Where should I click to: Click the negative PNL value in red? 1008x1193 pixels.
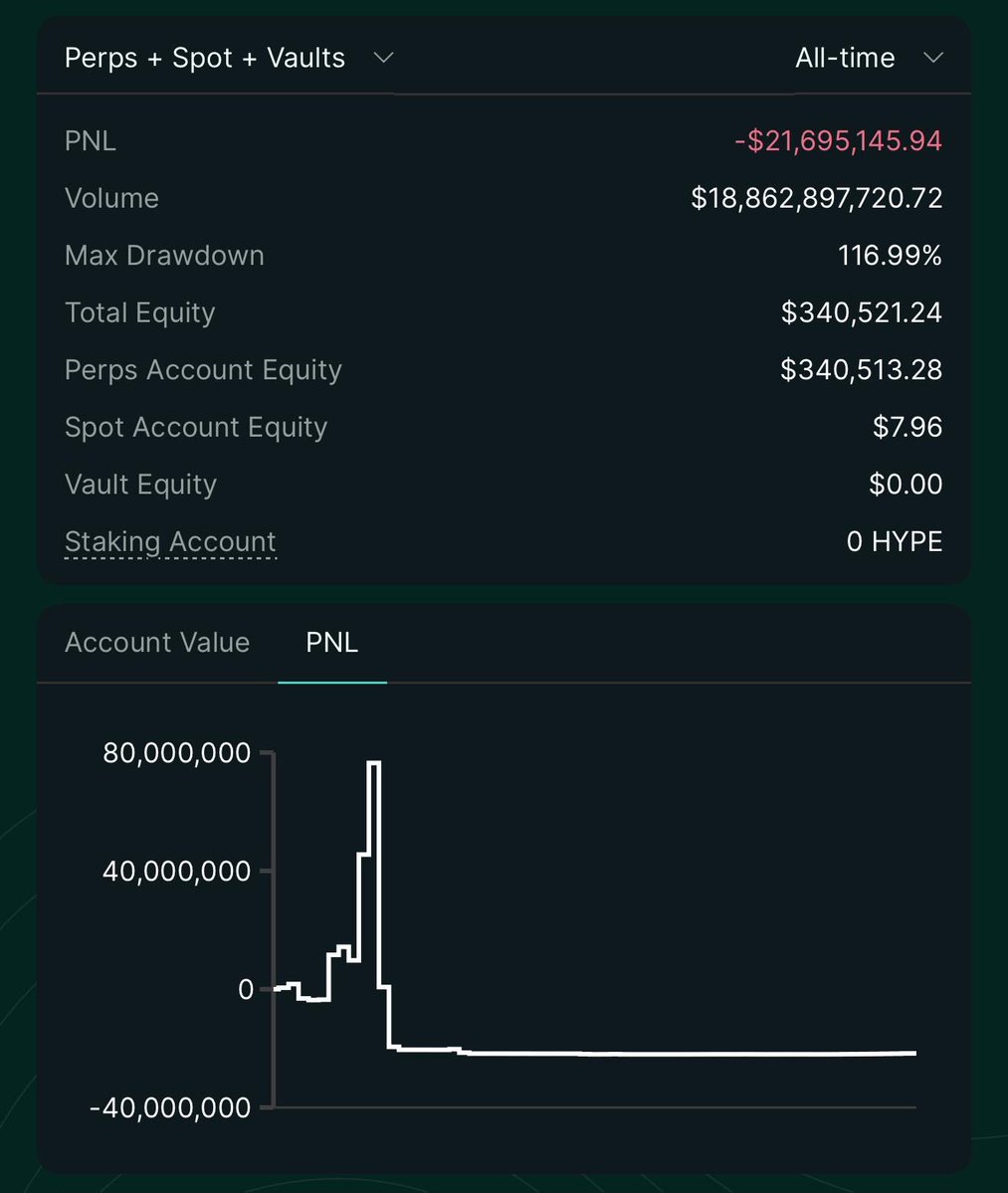point(838,140)
